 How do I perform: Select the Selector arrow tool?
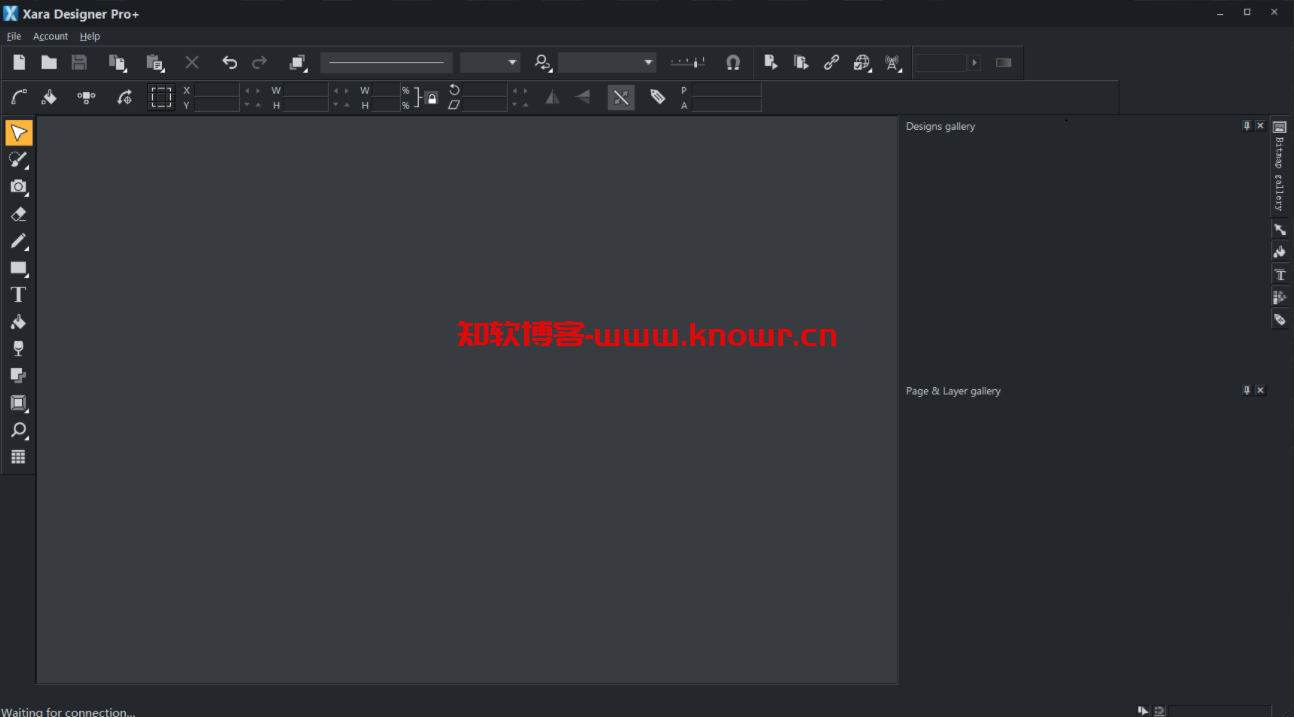pyautogui.click(x=18, y=133)
